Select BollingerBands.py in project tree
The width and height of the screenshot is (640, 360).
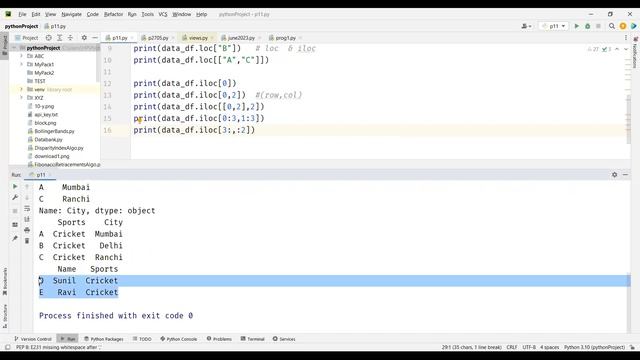tap(54, 131)
